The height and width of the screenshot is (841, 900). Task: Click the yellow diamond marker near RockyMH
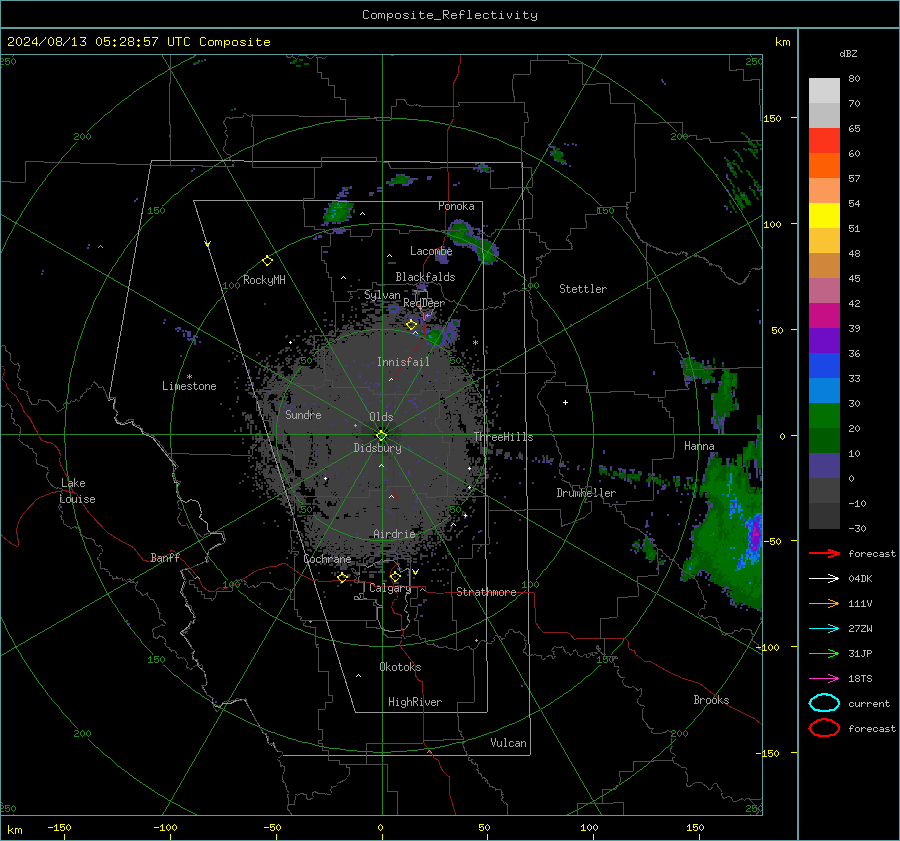(x=267, y=261)
